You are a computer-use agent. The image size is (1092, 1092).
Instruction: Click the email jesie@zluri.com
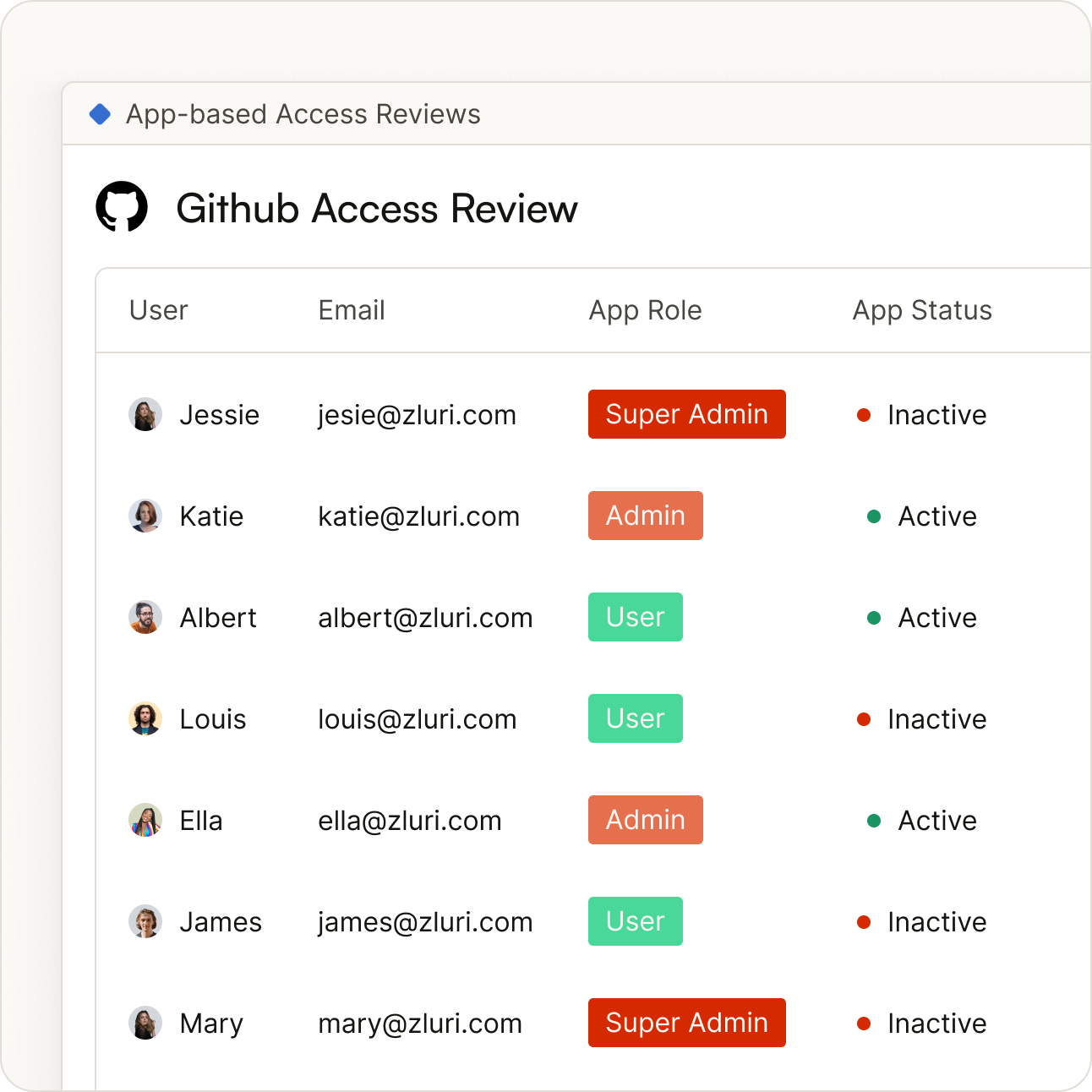pos(417,415)
